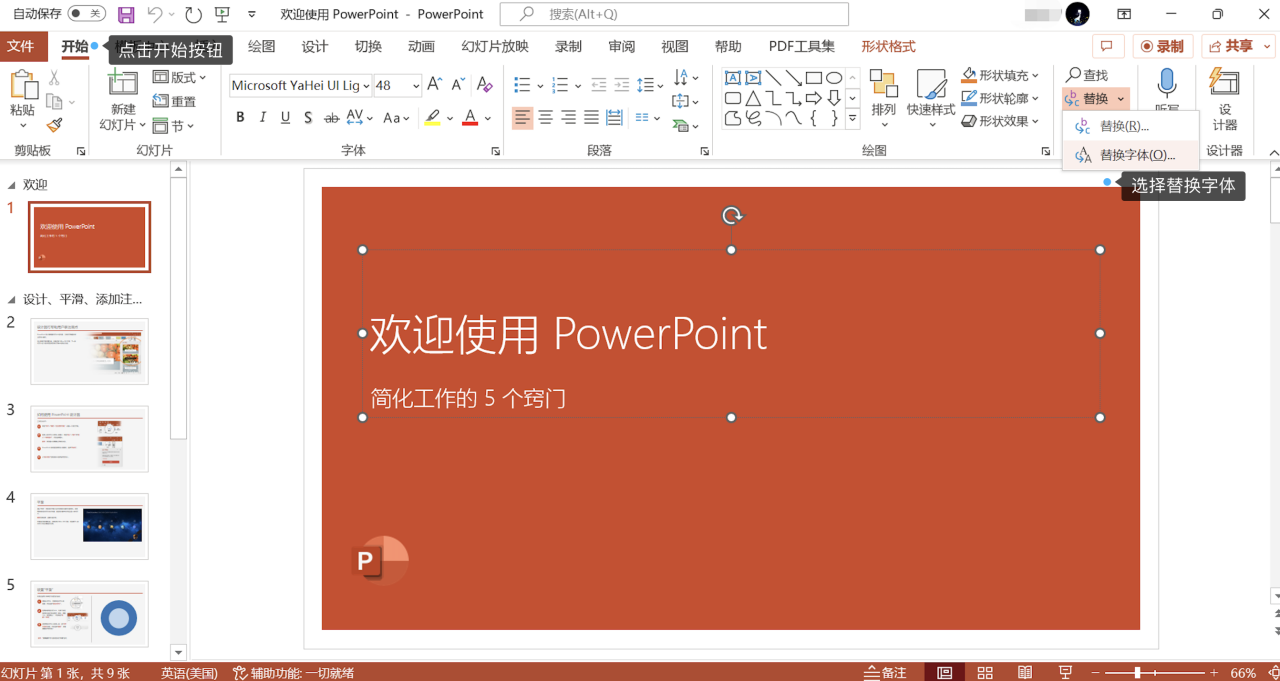Viewport: 1280px width, 681px height.
Task: Switch to the Design (设计) tab
Action: click(315, 46)
